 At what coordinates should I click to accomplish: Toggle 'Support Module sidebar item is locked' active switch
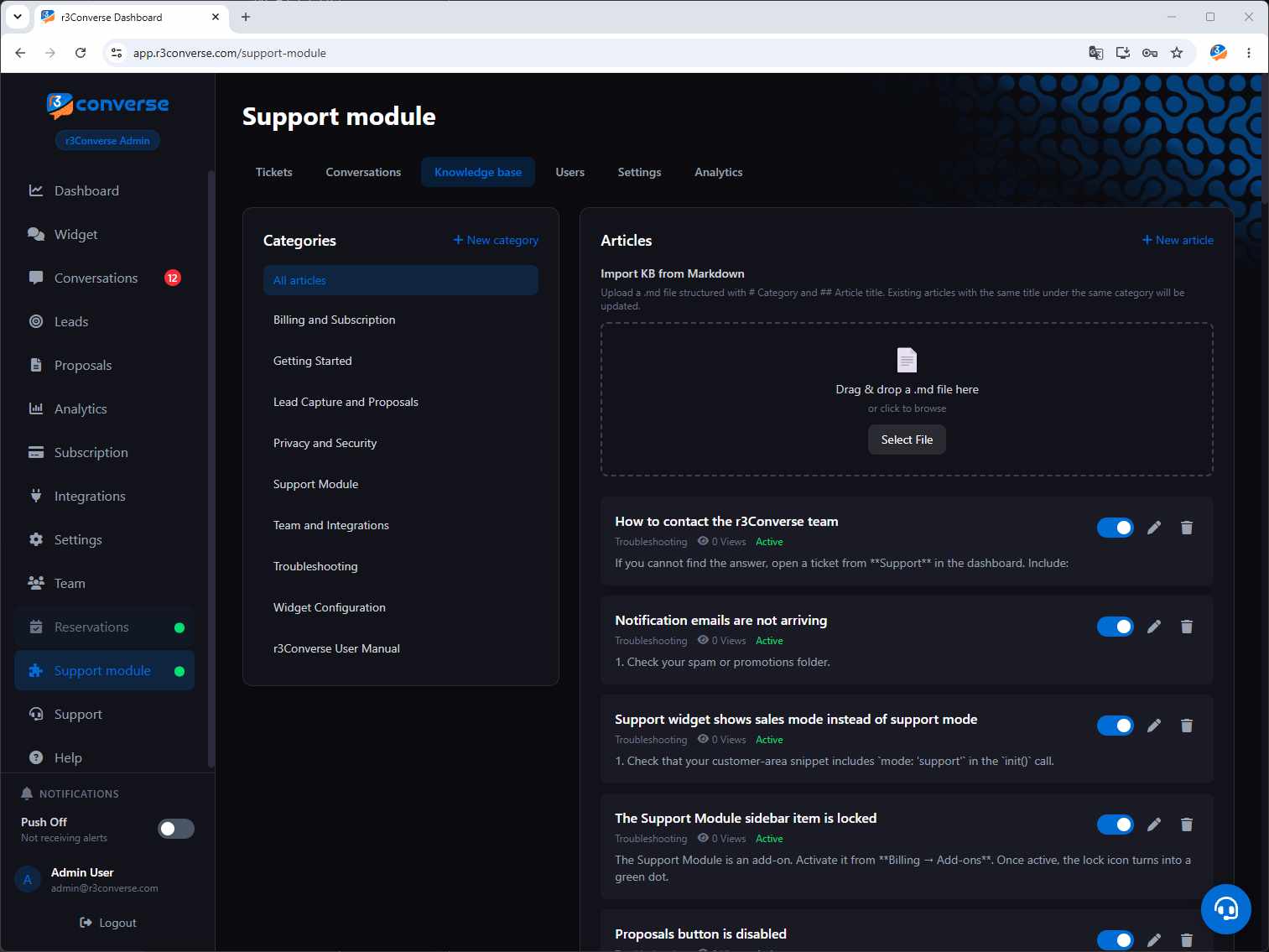1116,825
